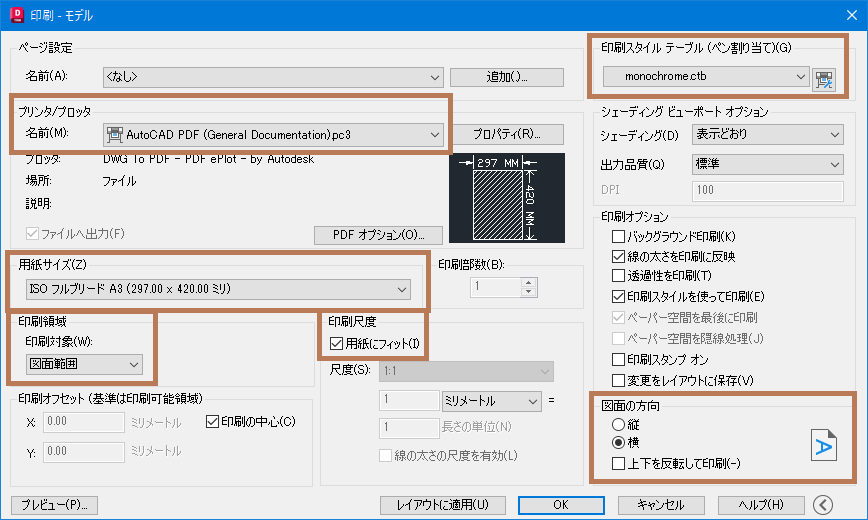Click the 場所 value 'ファイル' text
Image resolution: width=868 pixels, height=520 pixels.
119,181
